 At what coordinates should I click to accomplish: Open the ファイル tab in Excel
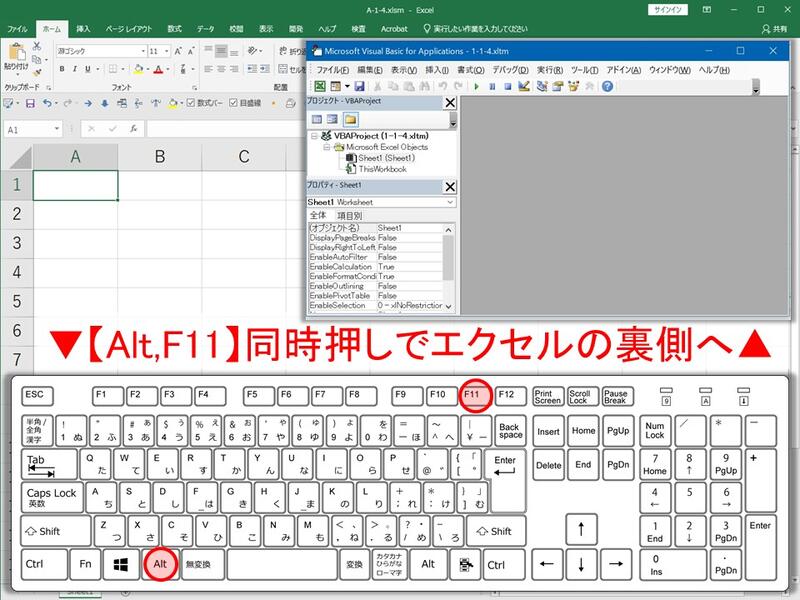17,29
